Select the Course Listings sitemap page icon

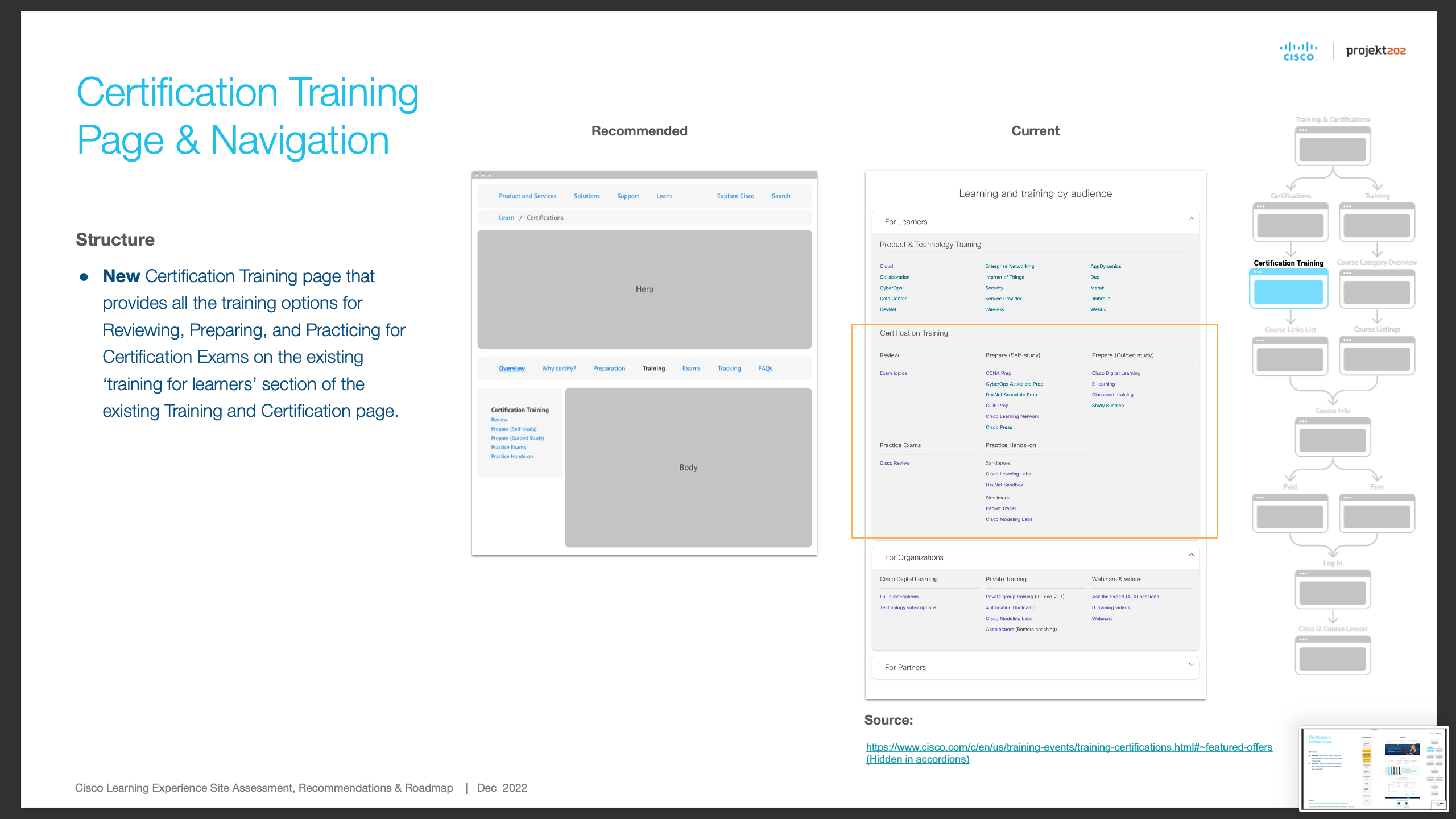tap(1377, 355)
